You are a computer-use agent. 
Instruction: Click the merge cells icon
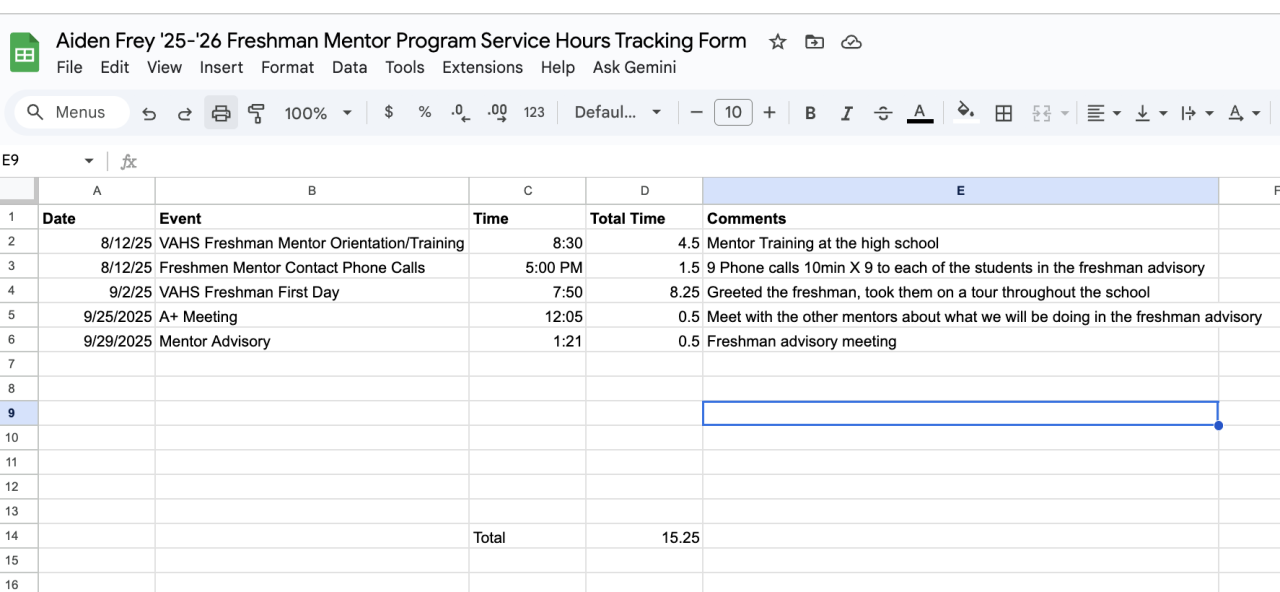(1041, 113)
